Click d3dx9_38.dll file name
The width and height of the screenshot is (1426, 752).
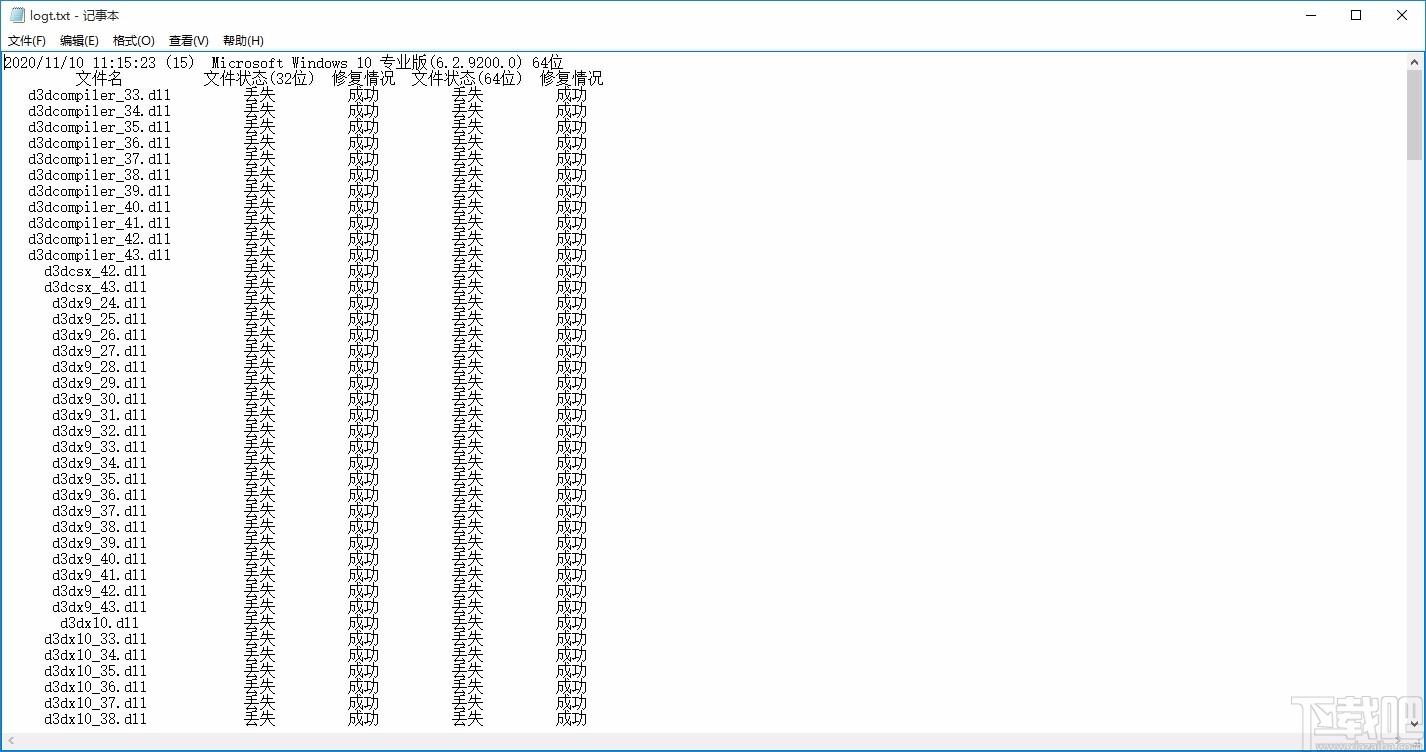click(x=99, y=527)
